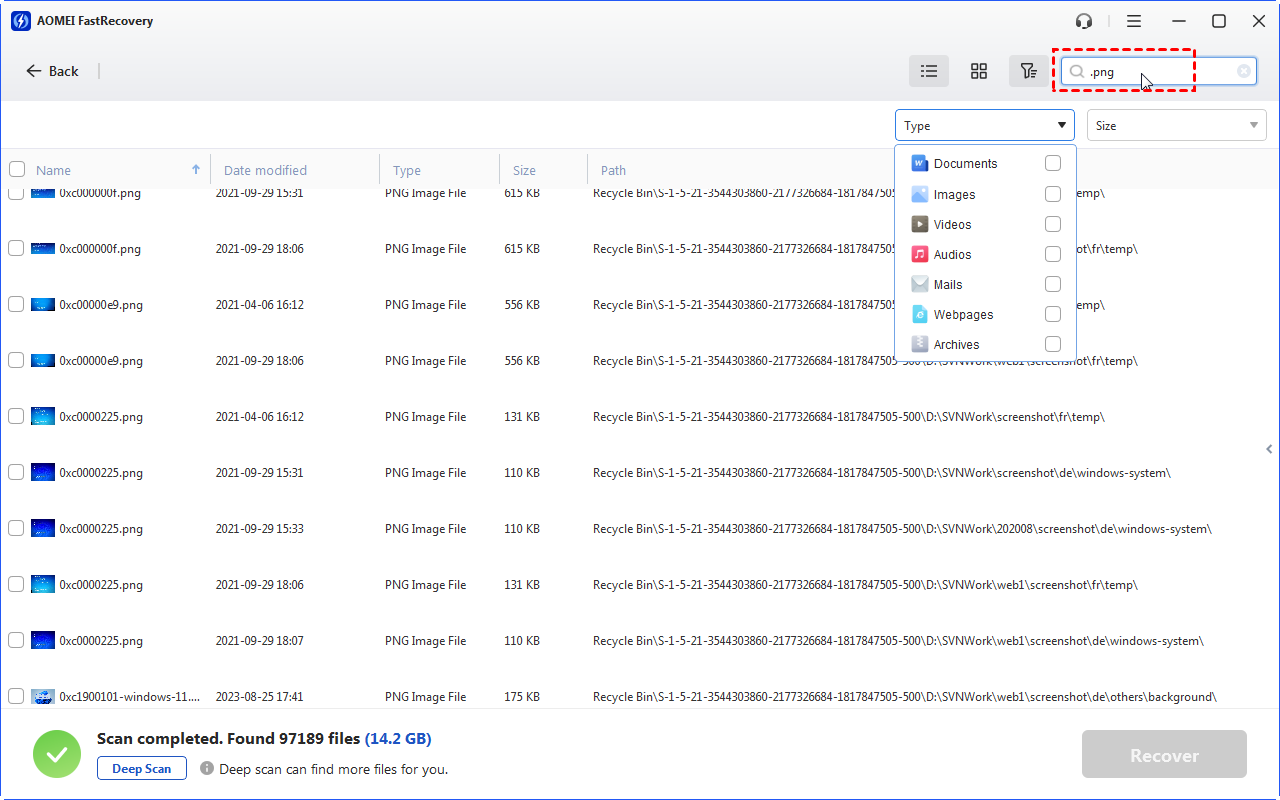Click file name 0xc1900101-windows-11

(129, 697)
